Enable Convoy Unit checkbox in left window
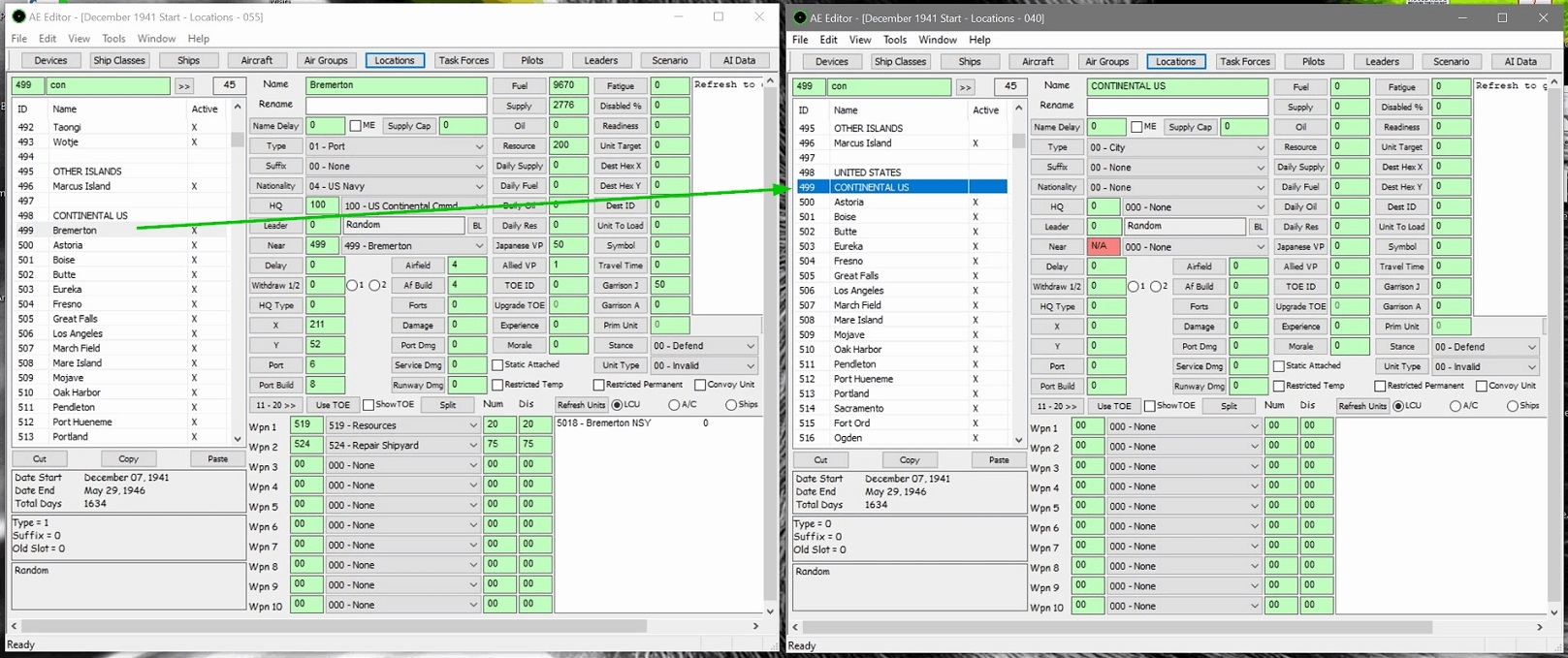1568x658 pixels. tap(699, 385)
